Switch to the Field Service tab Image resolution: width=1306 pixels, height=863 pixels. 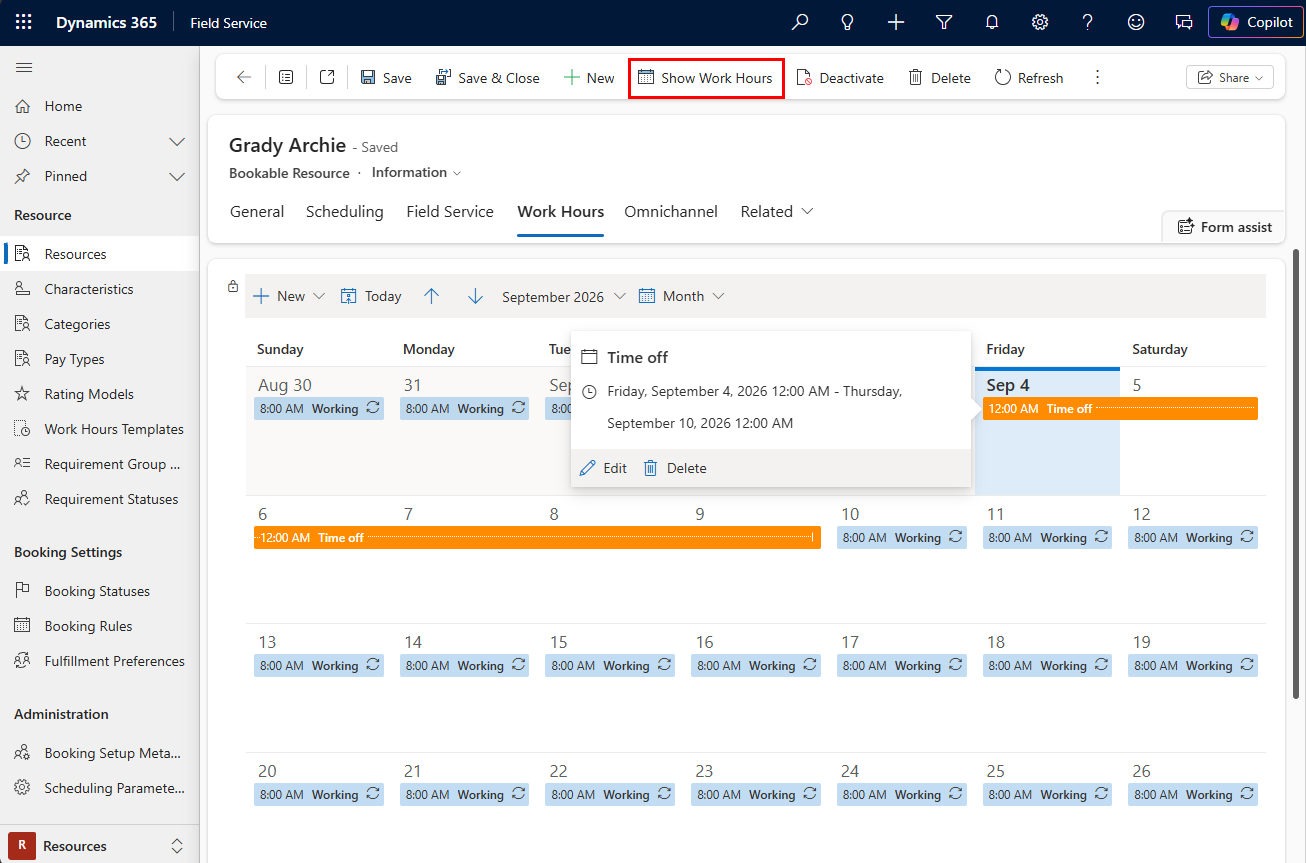[450, 211]
